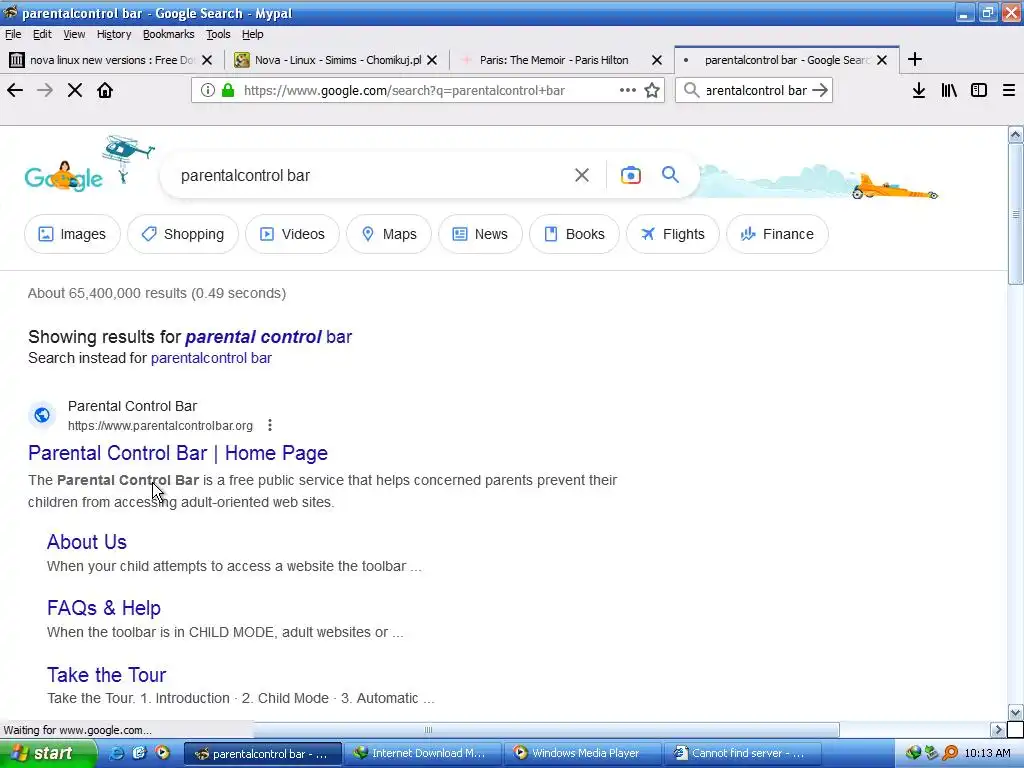Filter results by Flights
Viewport: 1024px width, 768px height.
pyautogui.click(x=673, y=234)
